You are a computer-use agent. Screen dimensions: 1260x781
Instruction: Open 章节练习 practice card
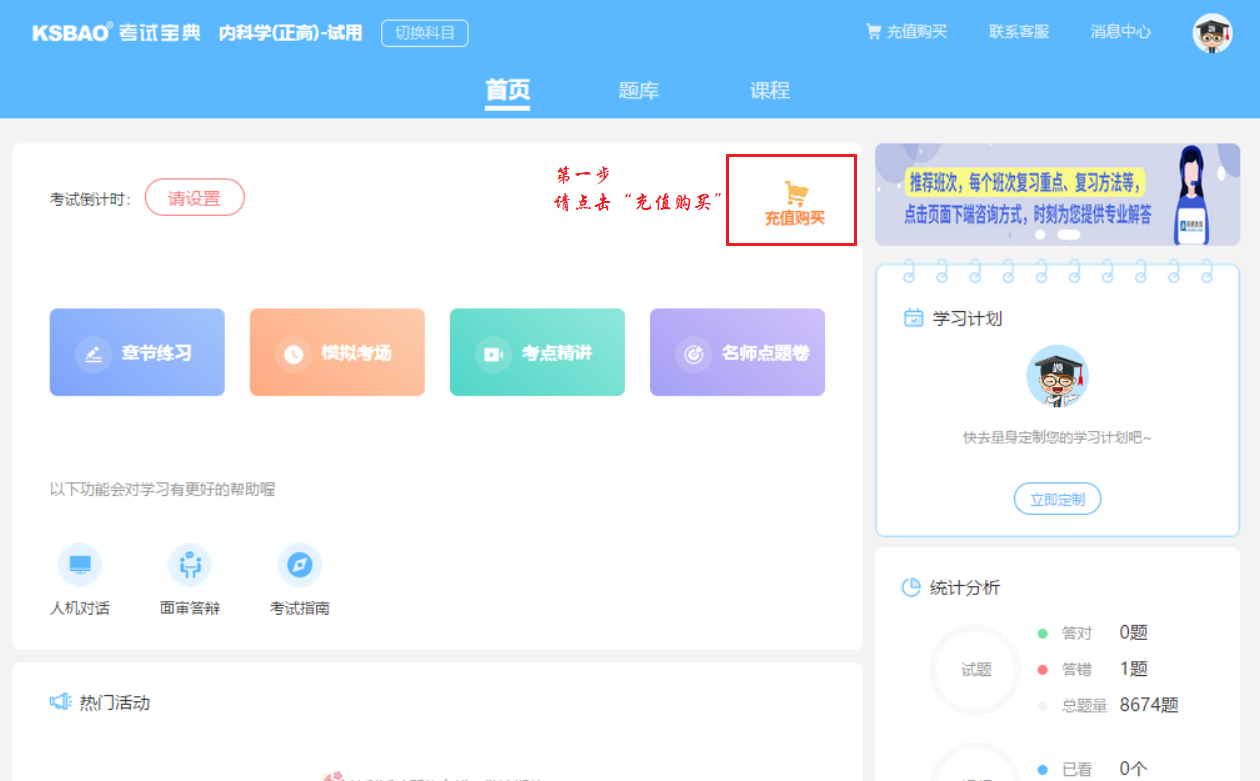click(137, 353)
